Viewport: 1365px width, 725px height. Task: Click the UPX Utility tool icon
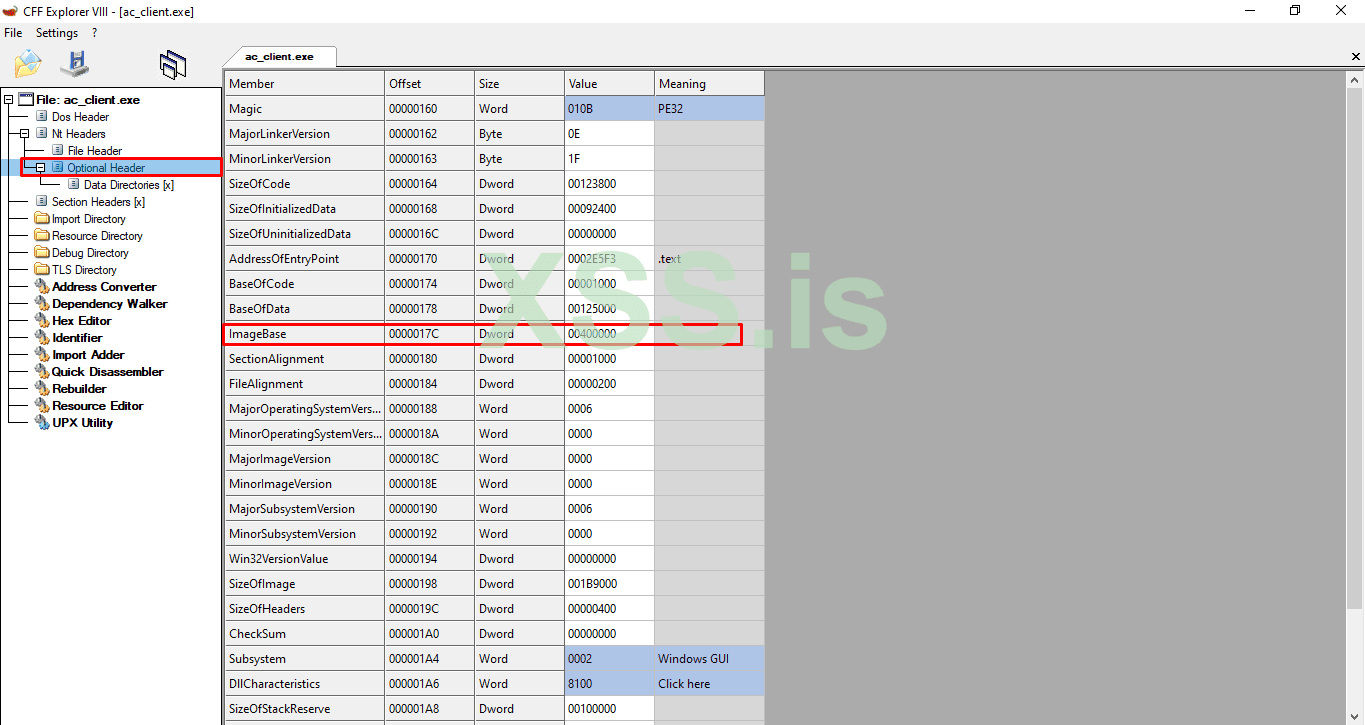point(42,423)
